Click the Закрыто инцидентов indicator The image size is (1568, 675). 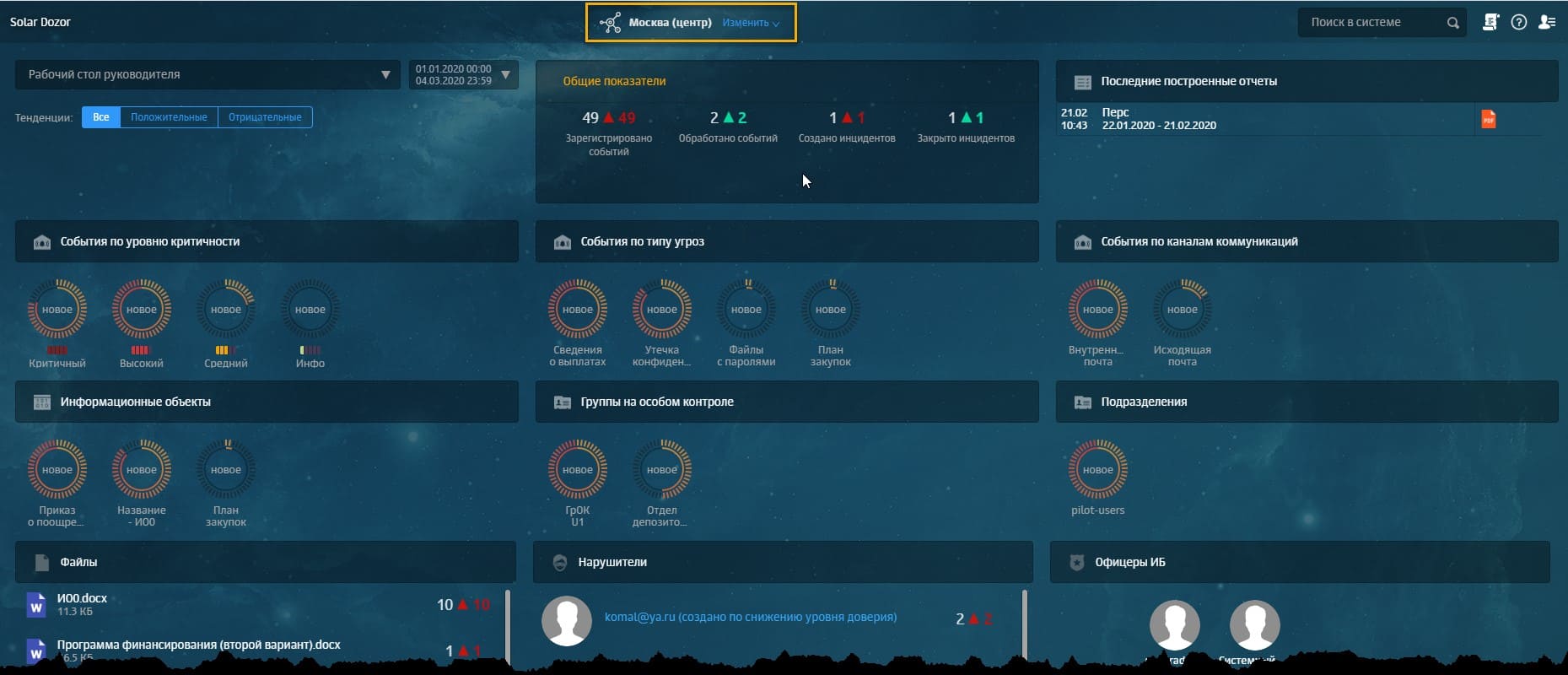click(x=966, y=127)
